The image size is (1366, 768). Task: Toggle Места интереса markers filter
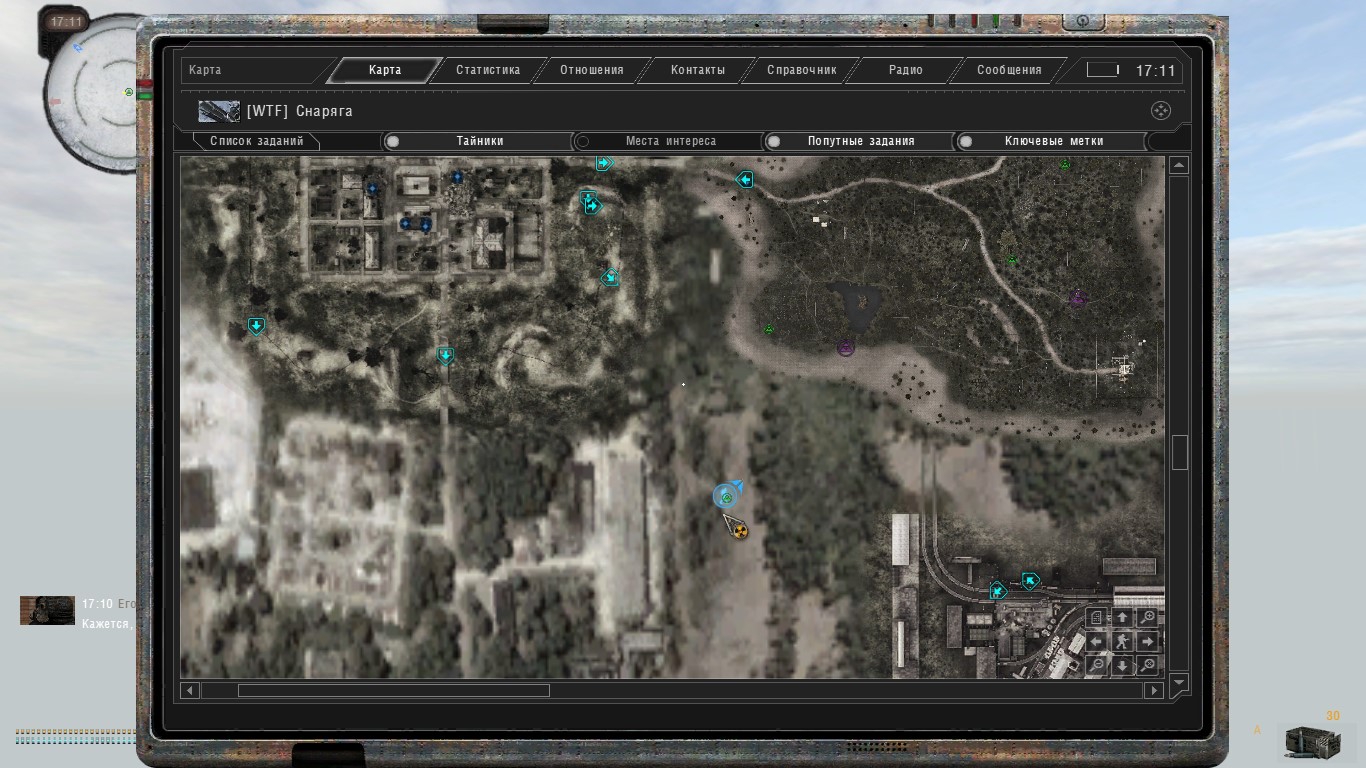[x=670, y=141]
